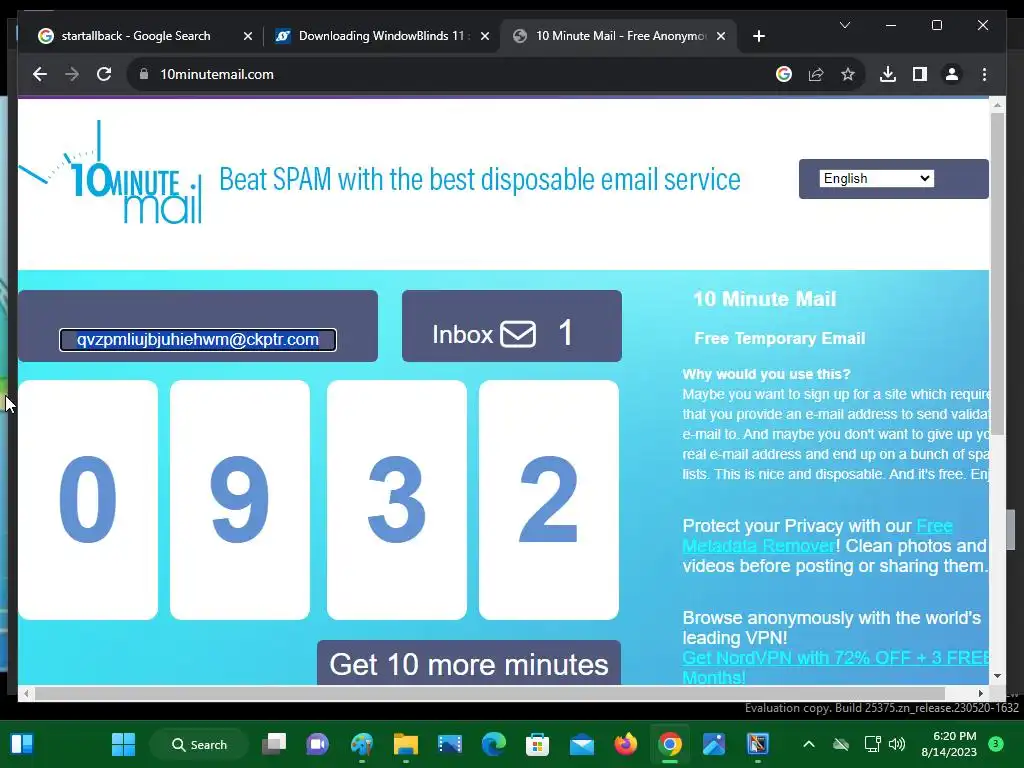Open a new browser tab
The height and width of the screenshot is (768, 1024).
(x=758, y=37)
